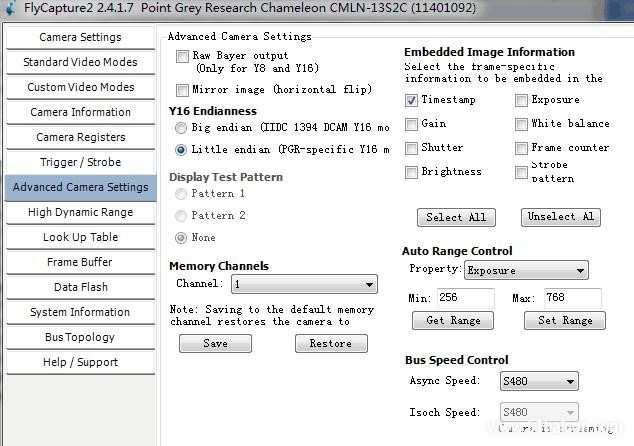Open the Help / Support page
Viewport: 634px width, 446px height.
(x=80, y=362)
